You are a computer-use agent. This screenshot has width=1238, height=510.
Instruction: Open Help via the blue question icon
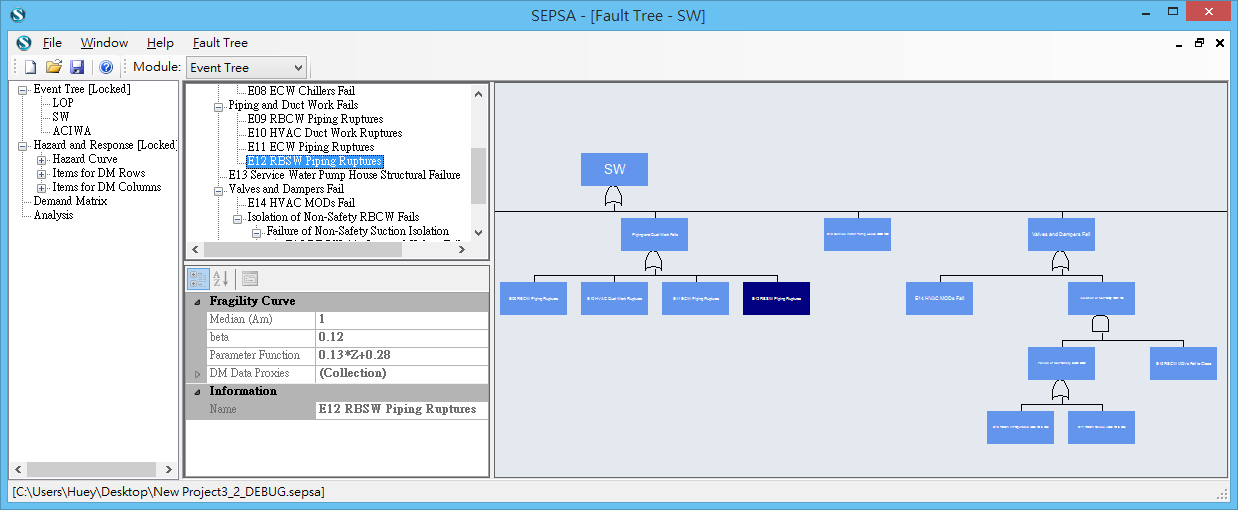pyautogui.click(x=106, y=67)
